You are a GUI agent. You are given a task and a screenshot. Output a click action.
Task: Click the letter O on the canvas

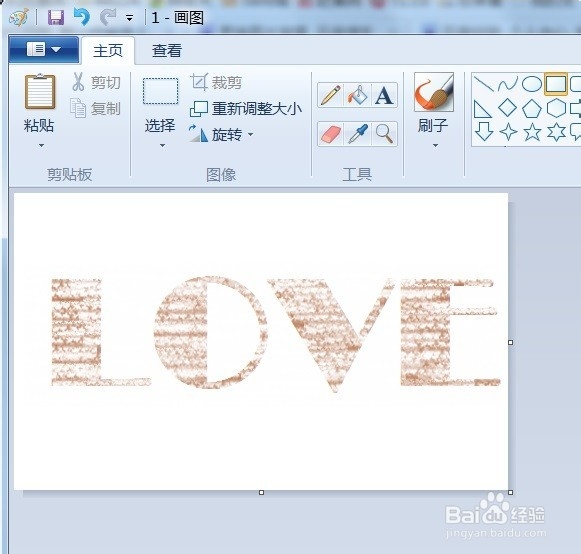(x=210, y=332)
